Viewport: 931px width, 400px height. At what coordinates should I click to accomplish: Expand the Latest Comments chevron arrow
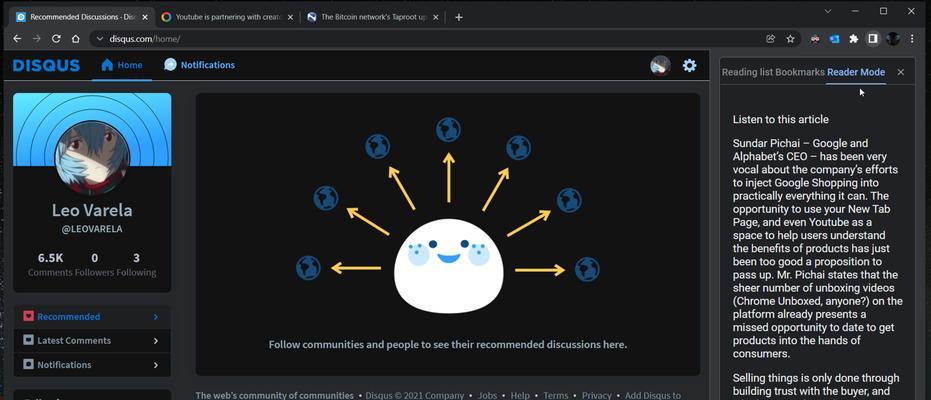tap(156, 341)
